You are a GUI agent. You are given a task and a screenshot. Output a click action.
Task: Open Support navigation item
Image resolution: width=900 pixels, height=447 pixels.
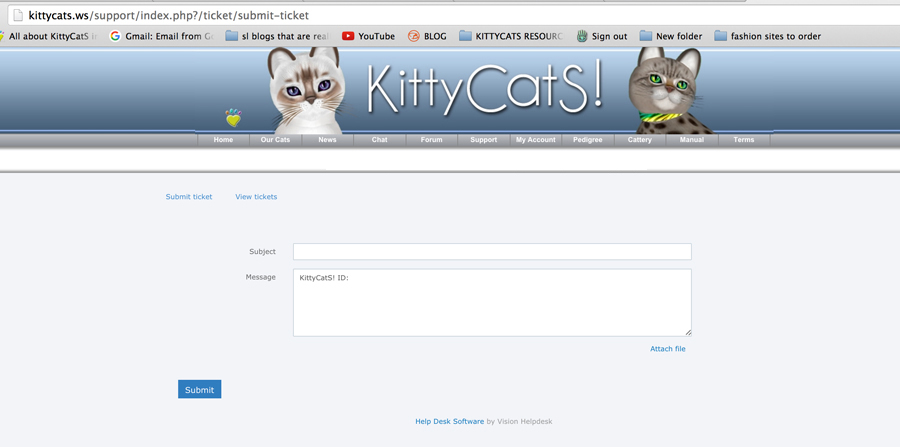(x=484, y=140)
